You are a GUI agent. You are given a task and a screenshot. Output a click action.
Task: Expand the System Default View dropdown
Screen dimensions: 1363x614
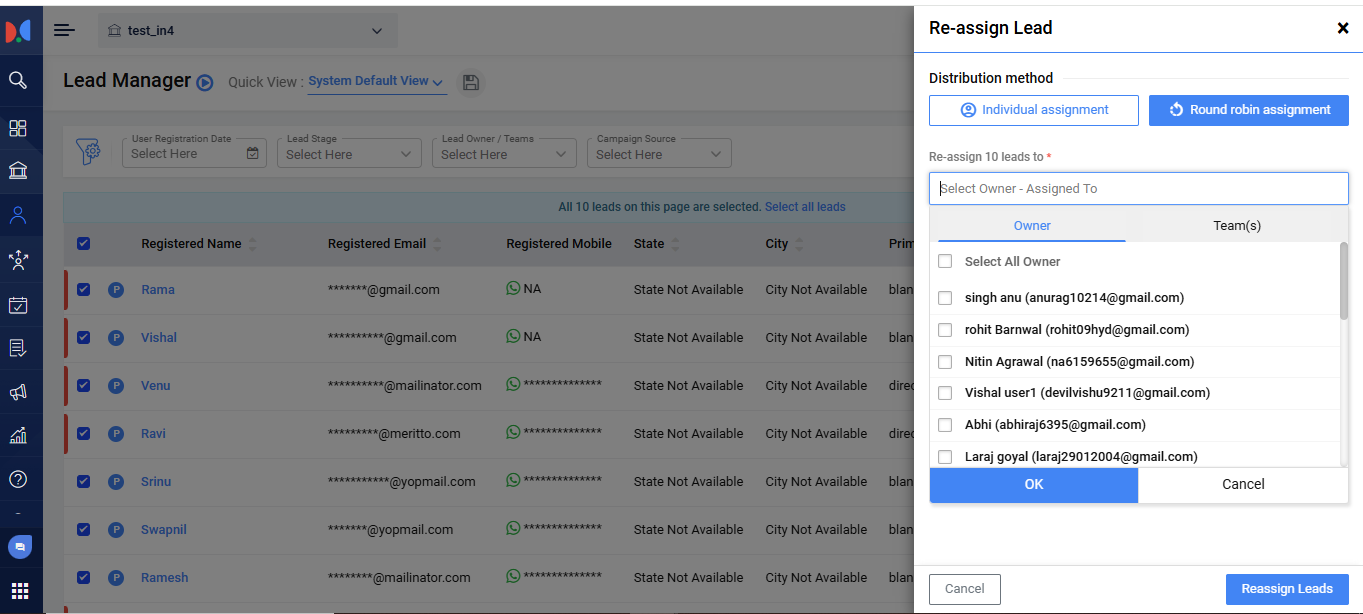[377, 82]
